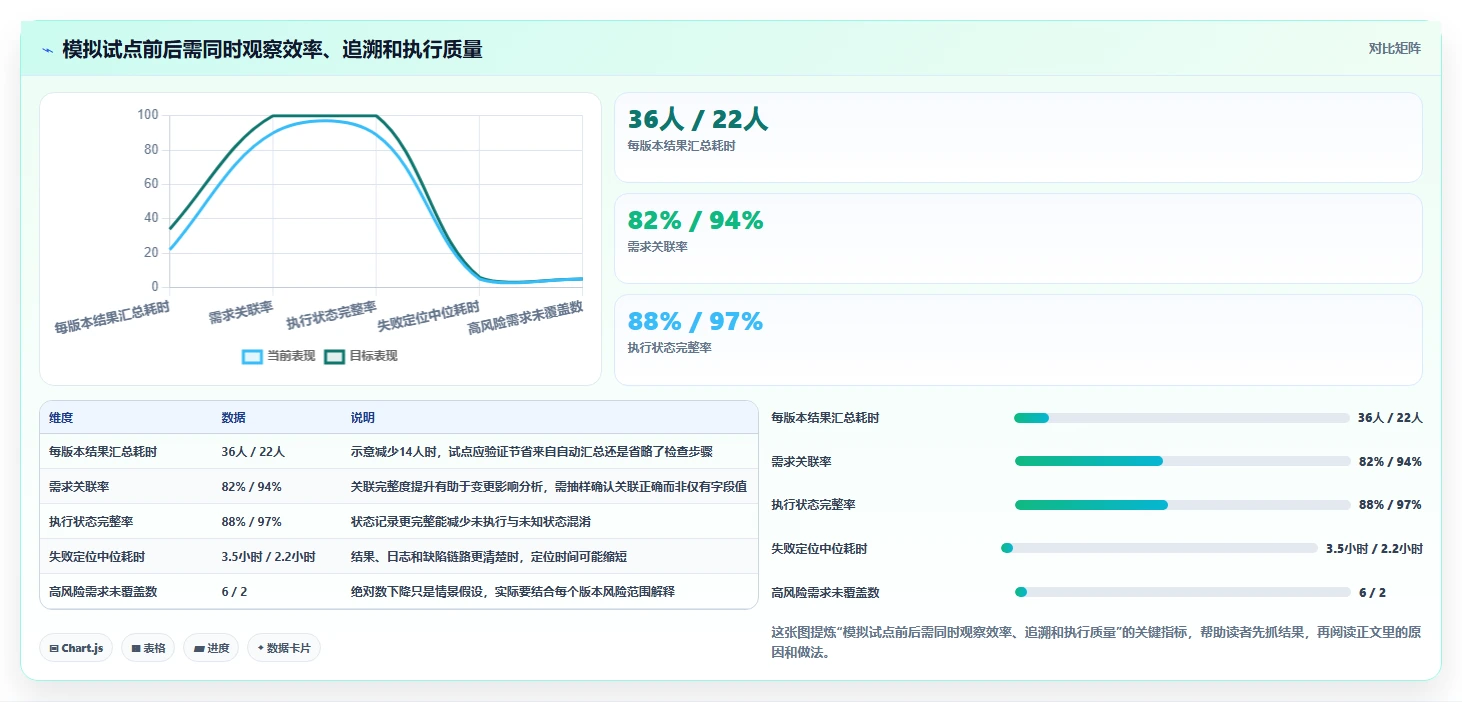Select the 每版本结果汇总耗时 progress bar
The width and height of the screenshot is (1462, 702).
(1182, 418)
